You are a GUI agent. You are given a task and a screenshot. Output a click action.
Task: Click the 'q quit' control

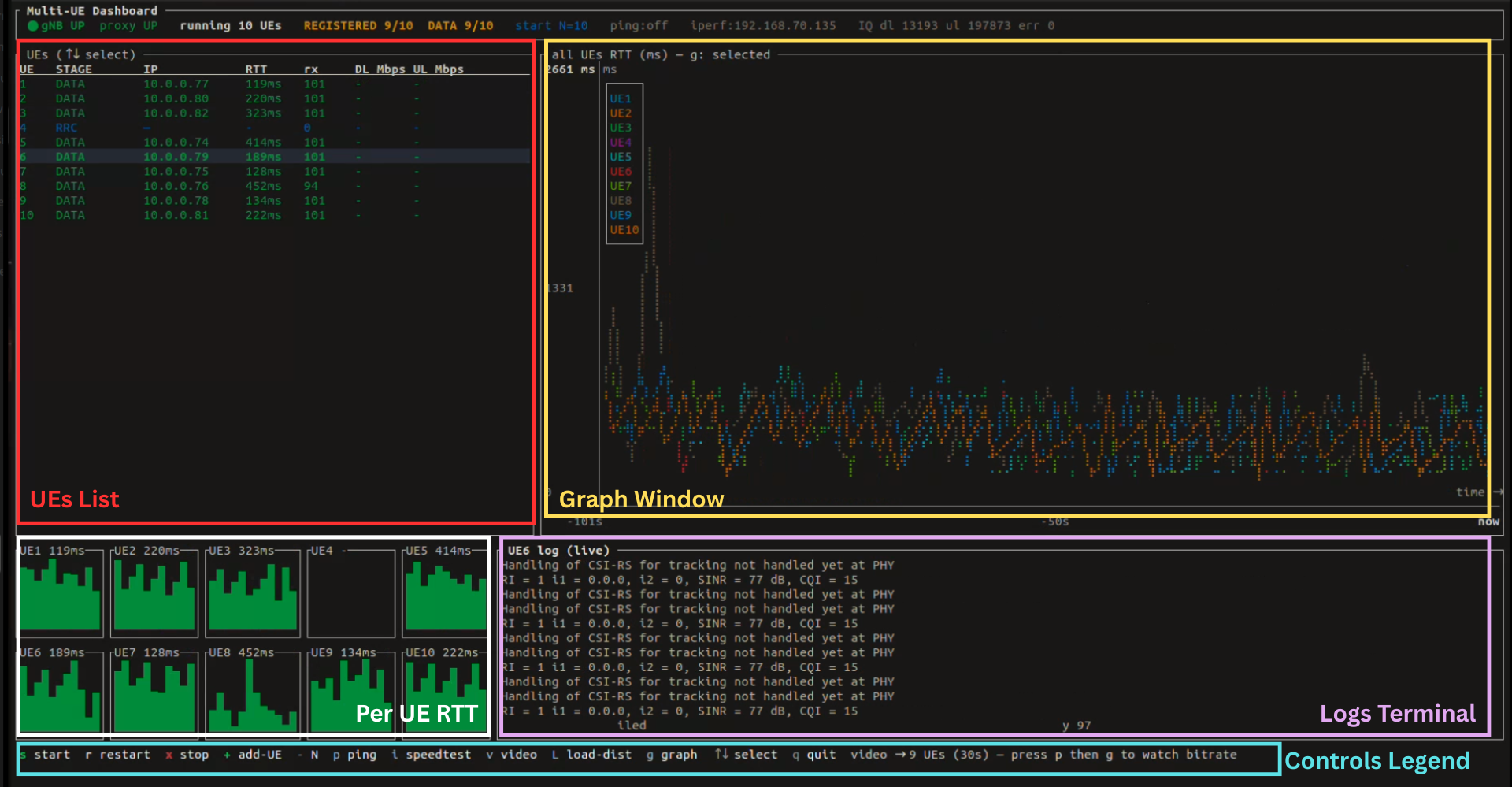[x=814, y=755]
